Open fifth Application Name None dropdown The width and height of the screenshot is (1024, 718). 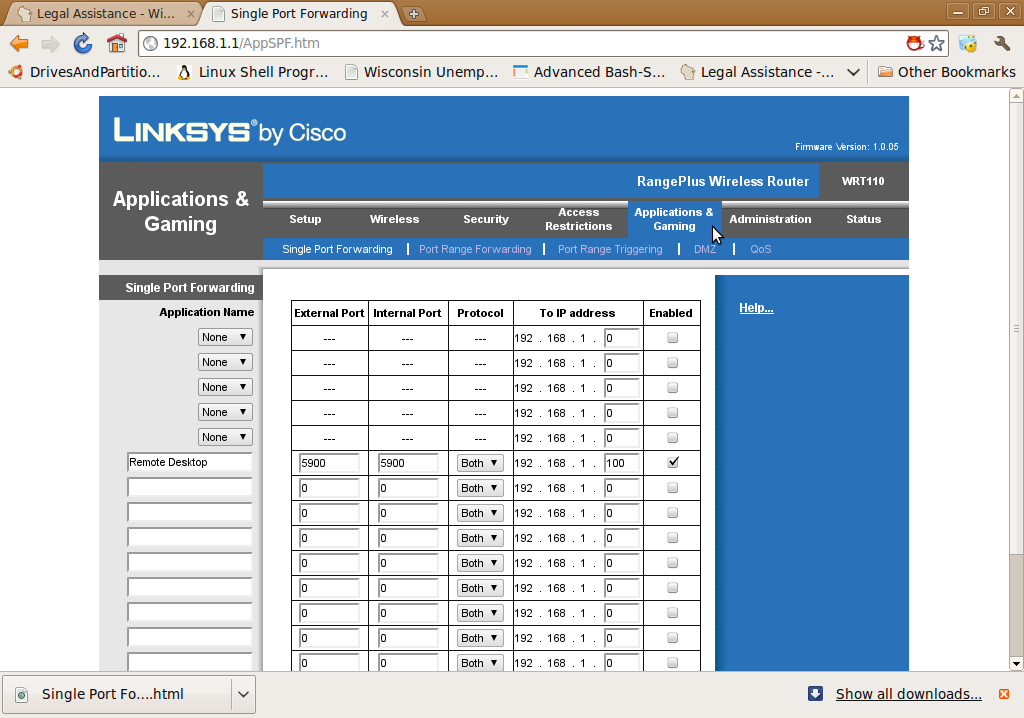point(225,437)
